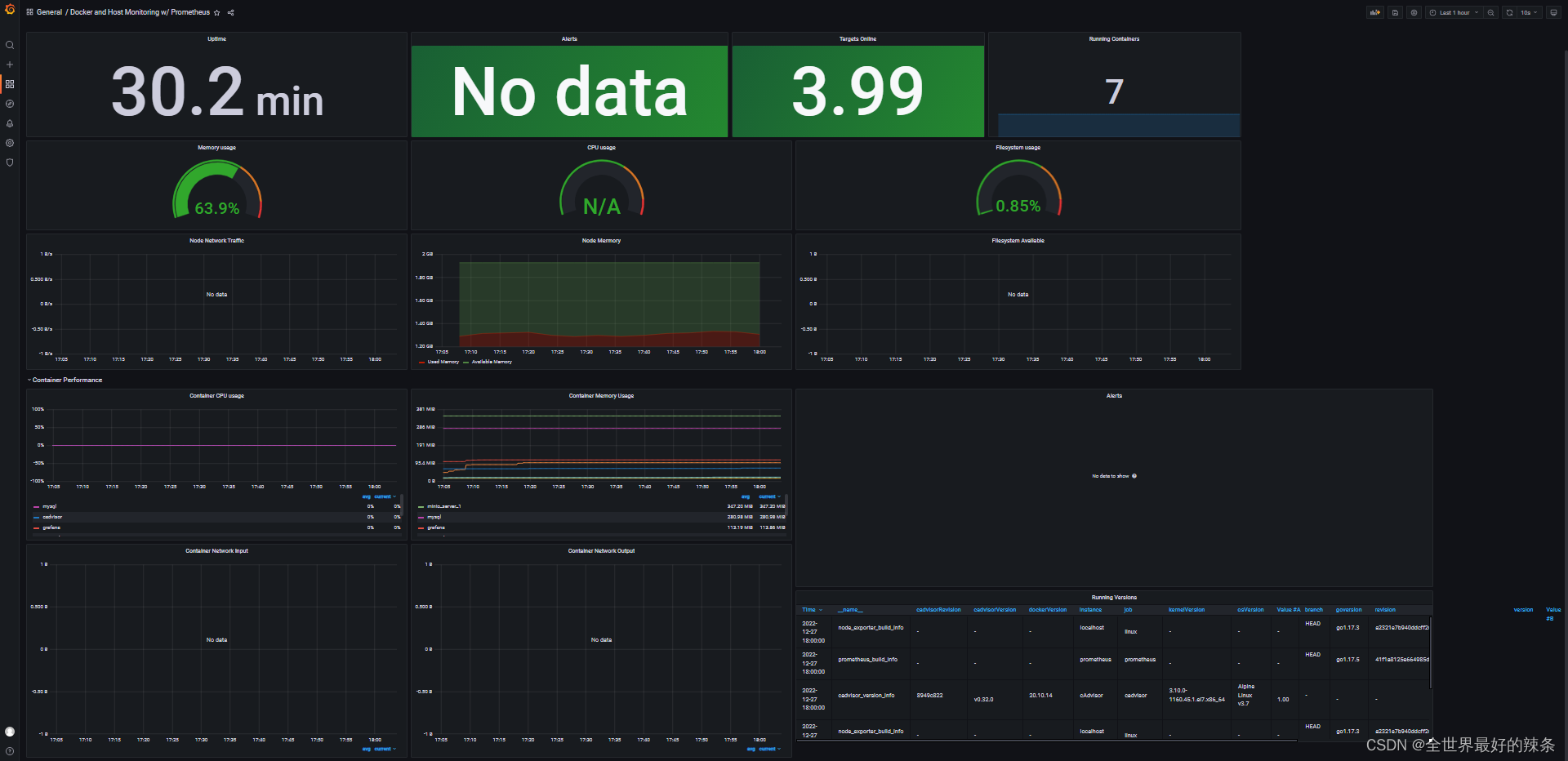Open the Filesystem usage panel title menu
This screenshot has width=1568, height=761.
(x=1018, y=148)
